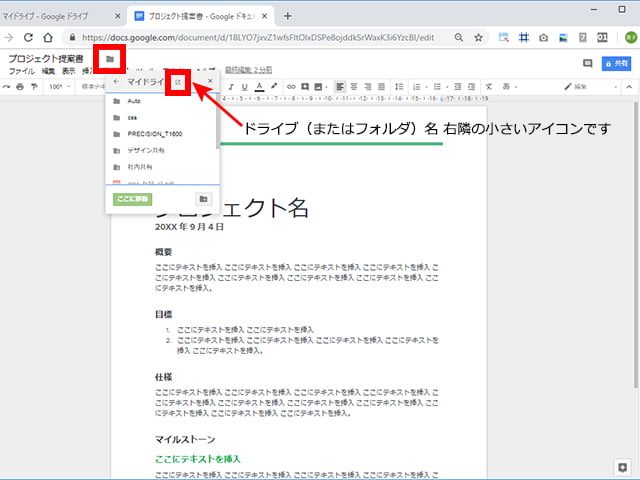Viewport: 640px width, 480px height.
Task: Click the green ここに移動 button
Action: 132,199
